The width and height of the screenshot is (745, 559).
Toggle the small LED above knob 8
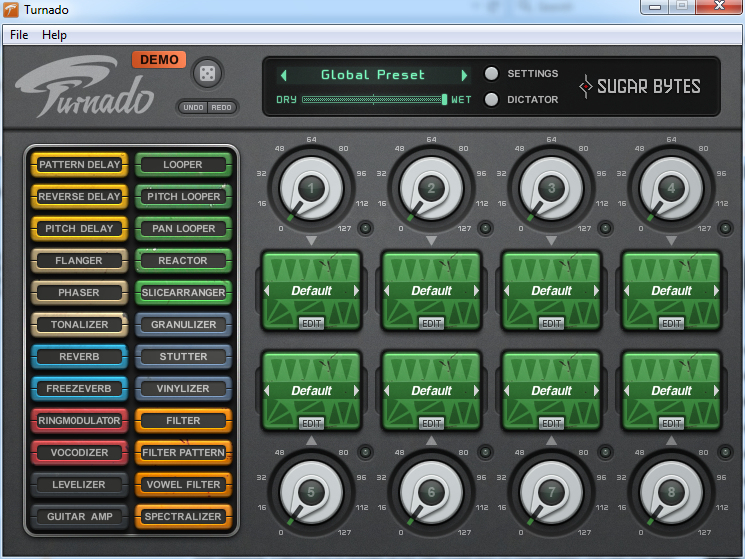pyautogui.click(x=725, y=452)
